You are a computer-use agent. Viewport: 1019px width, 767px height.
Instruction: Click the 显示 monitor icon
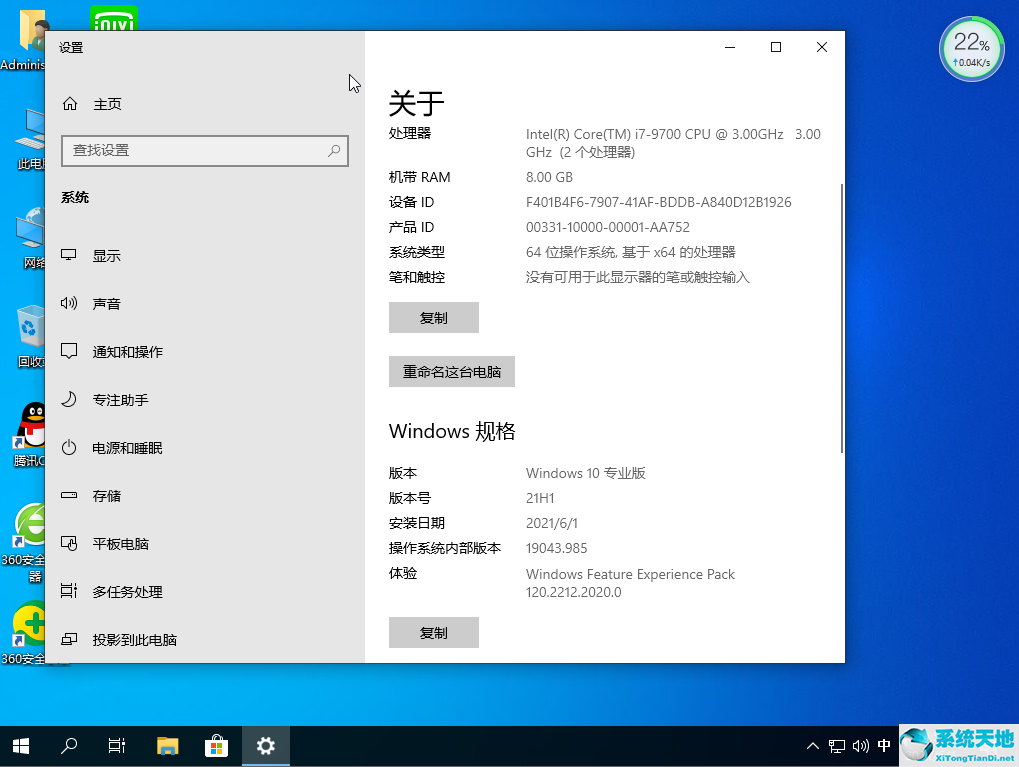point(69,255)
